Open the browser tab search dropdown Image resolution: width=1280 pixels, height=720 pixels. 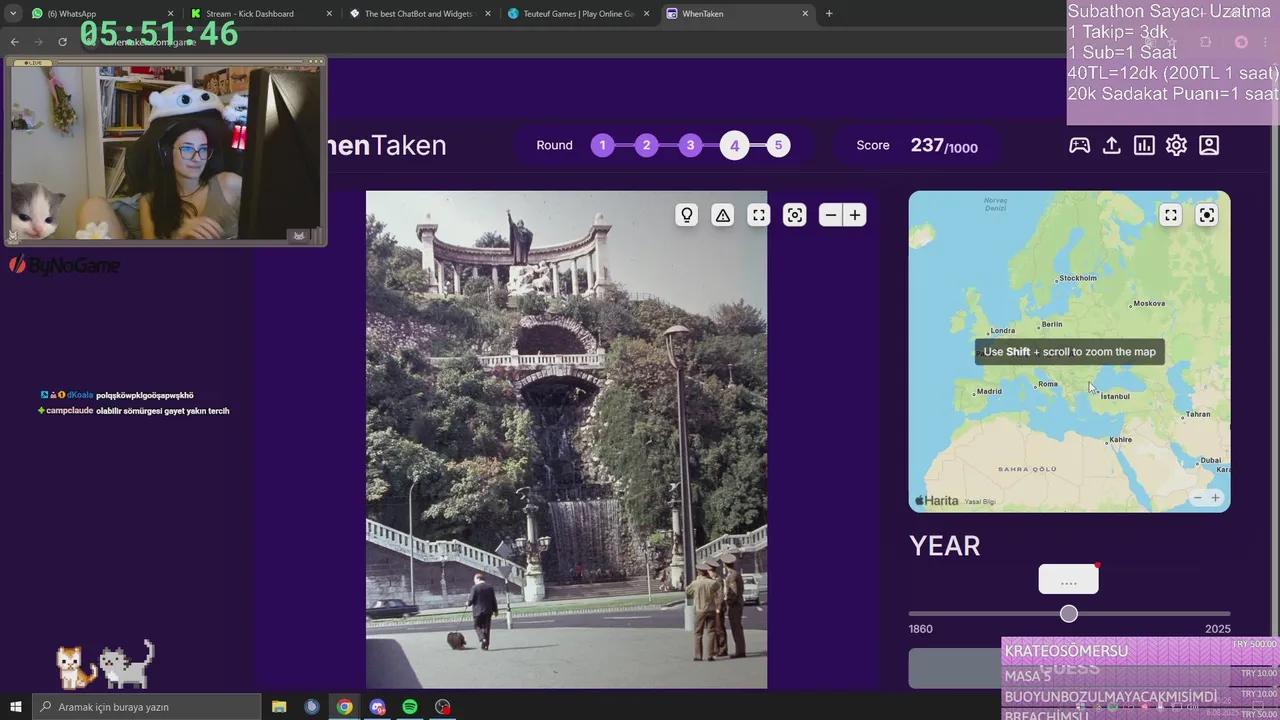pos(13,14)
